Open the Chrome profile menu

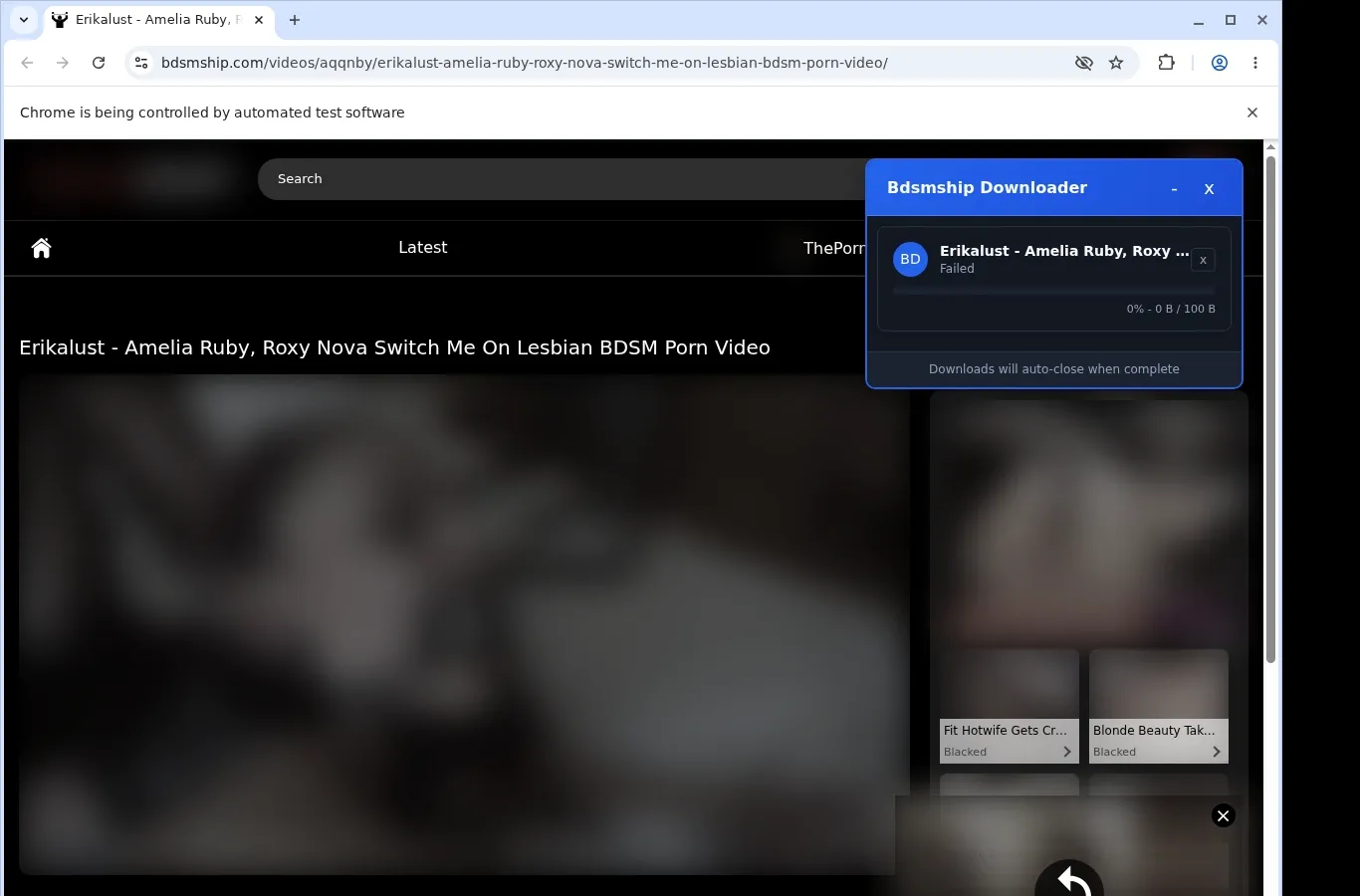click(1220, 63)
